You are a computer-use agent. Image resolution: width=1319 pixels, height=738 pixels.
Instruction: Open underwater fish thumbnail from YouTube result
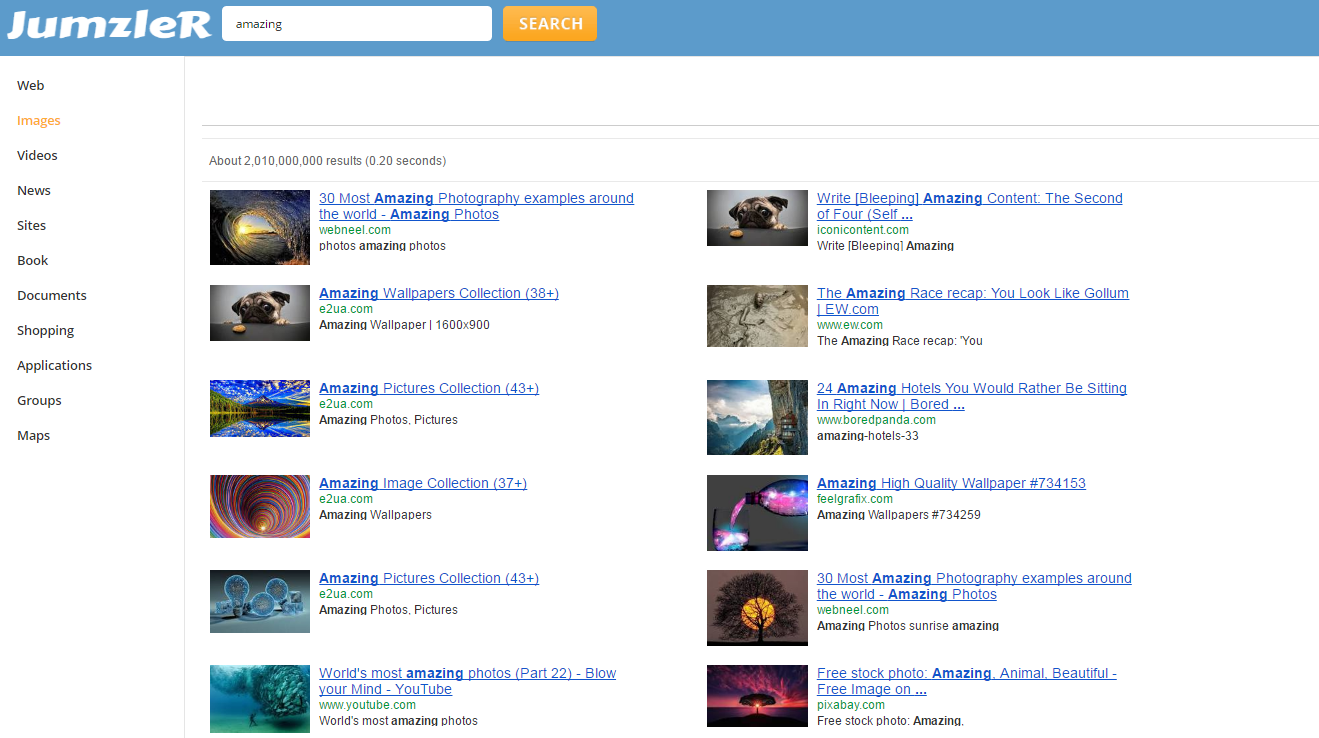[260, 699]
